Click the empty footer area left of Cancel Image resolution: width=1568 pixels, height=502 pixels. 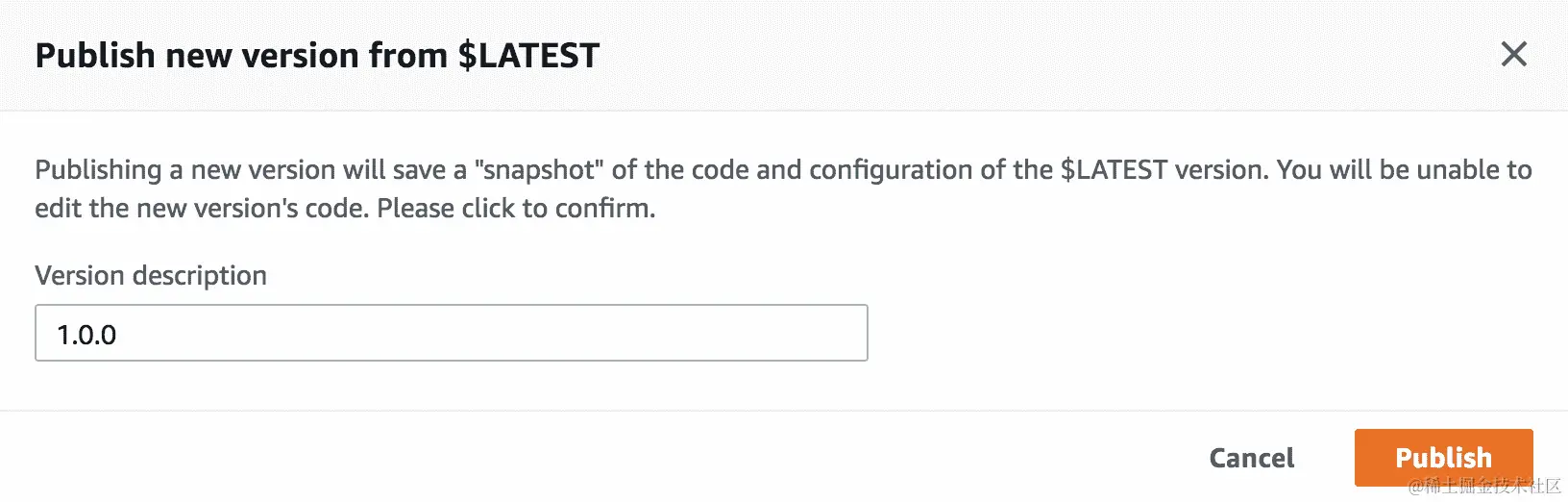pos(576,458)
